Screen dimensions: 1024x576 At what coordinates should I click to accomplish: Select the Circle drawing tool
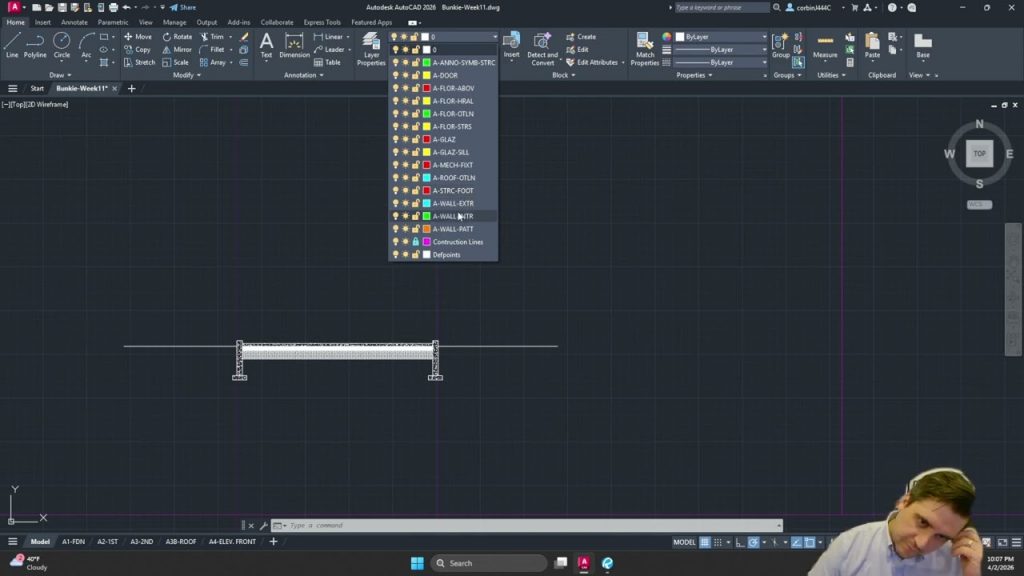point(61,44)
